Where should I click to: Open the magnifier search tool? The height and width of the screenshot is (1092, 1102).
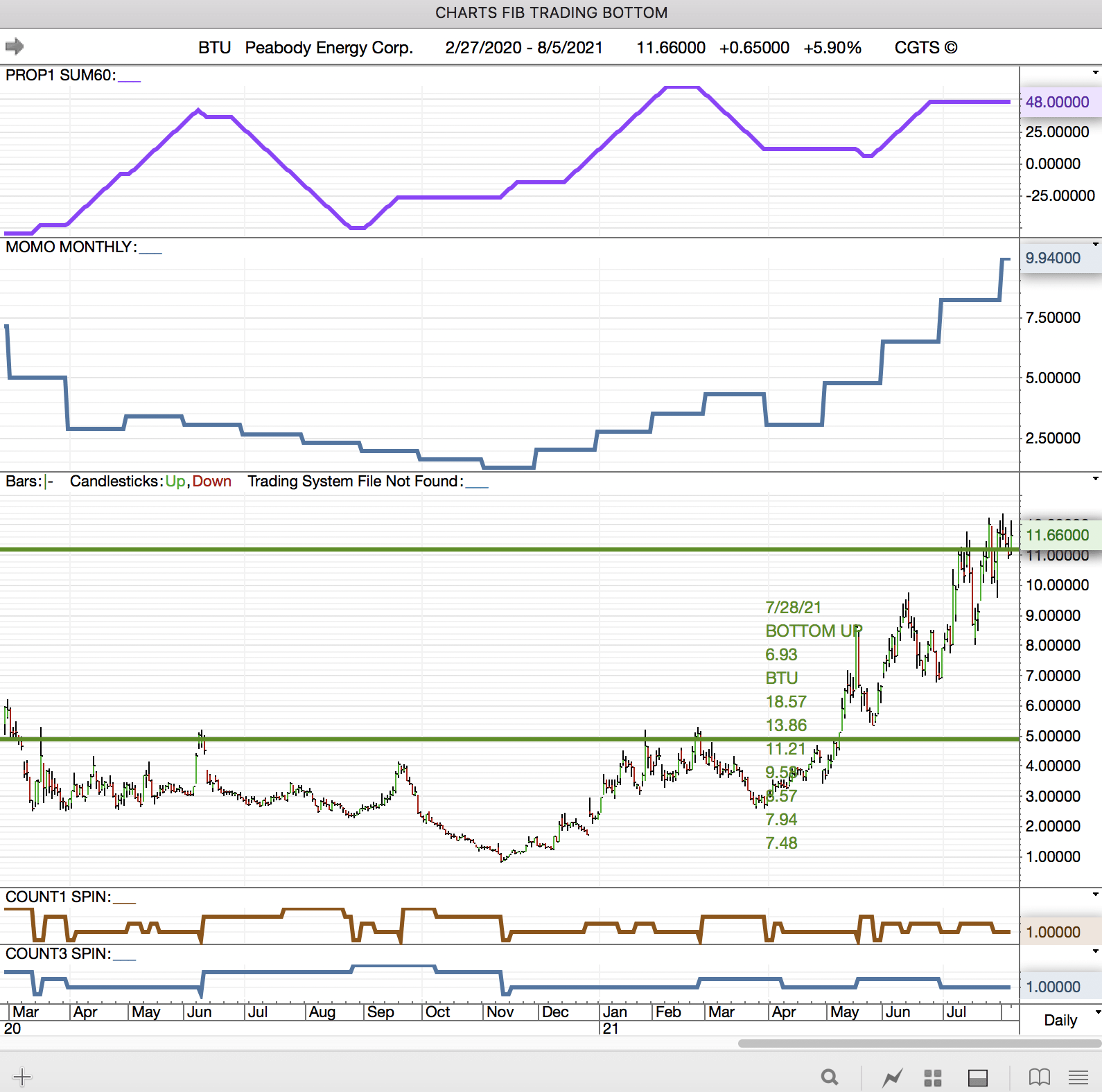click(830, 1077)
